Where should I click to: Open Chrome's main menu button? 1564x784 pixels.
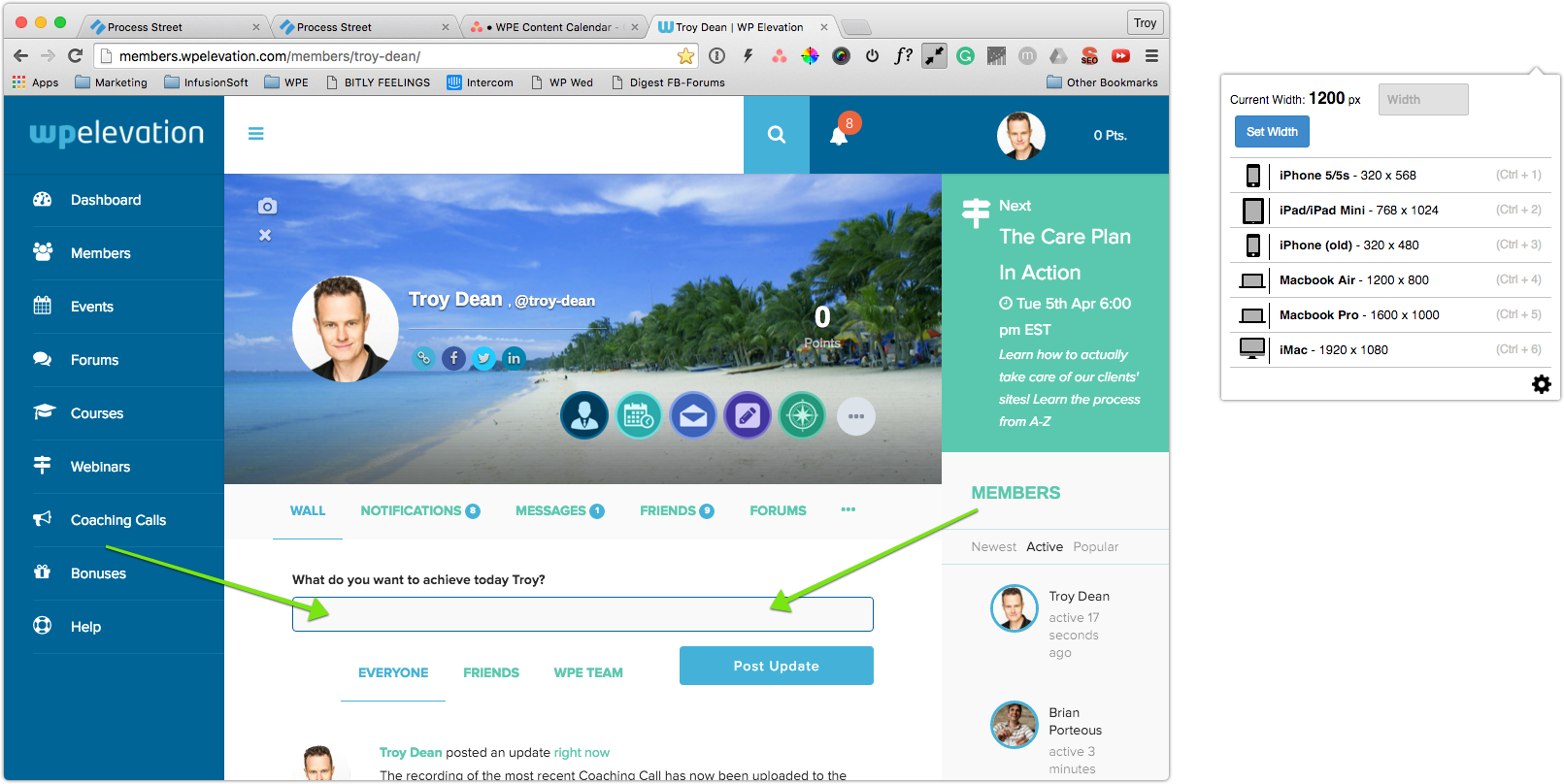point(1151,56)
